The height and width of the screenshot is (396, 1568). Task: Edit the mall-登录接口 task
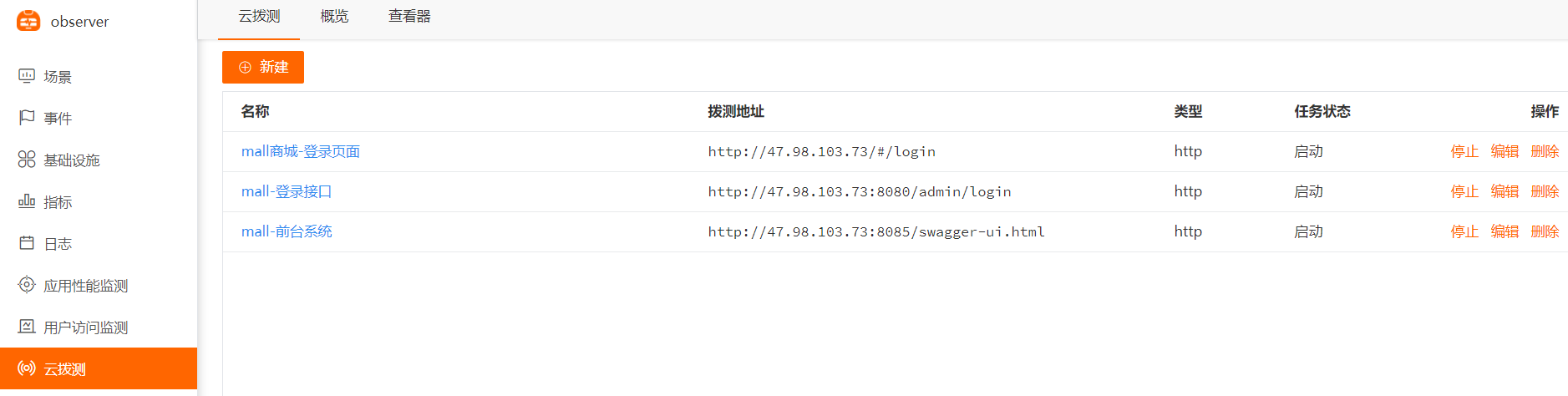pos(1505,191)
